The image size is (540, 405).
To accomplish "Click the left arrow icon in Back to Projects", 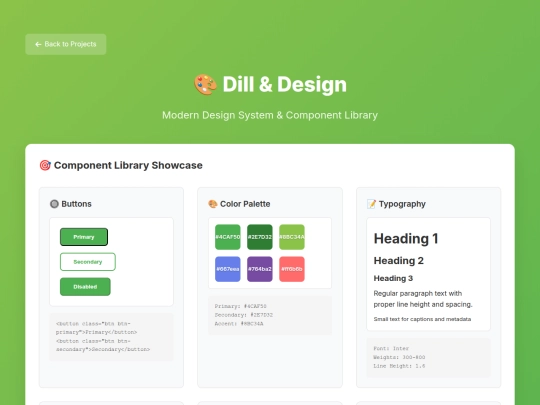I will tap(38, 44).
